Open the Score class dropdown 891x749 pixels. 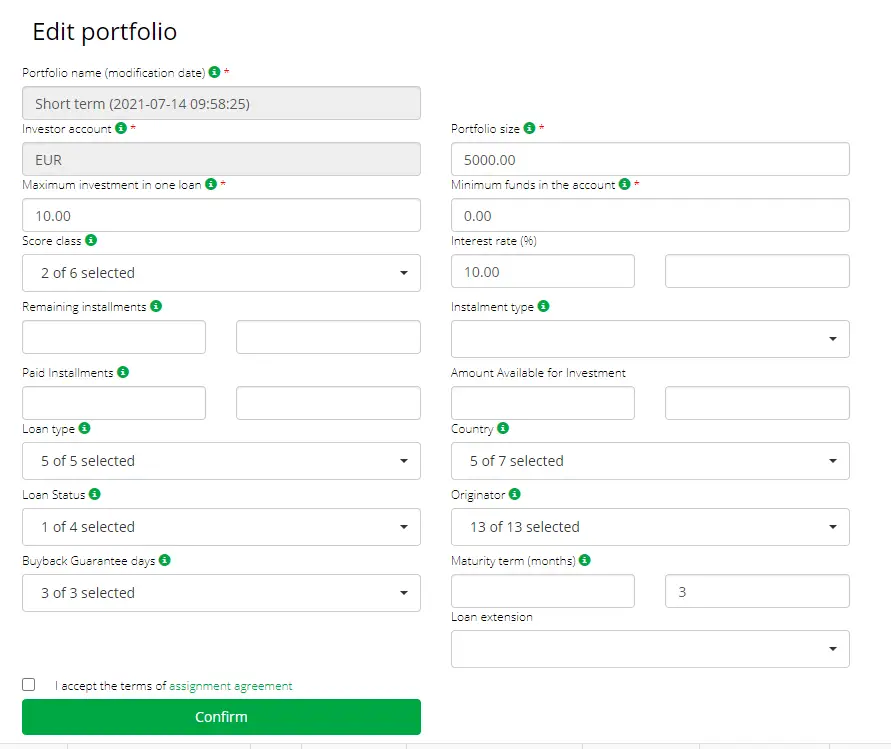tap(221, 273)
